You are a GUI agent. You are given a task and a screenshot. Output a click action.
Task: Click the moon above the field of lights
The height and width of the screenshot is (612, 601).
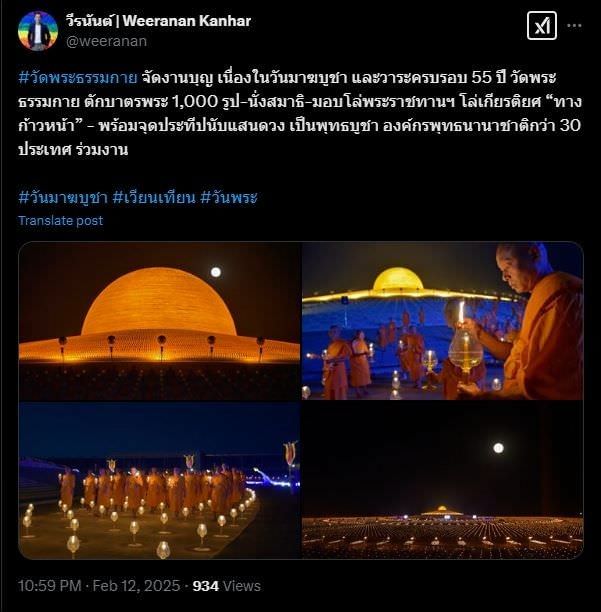point(498,448)
